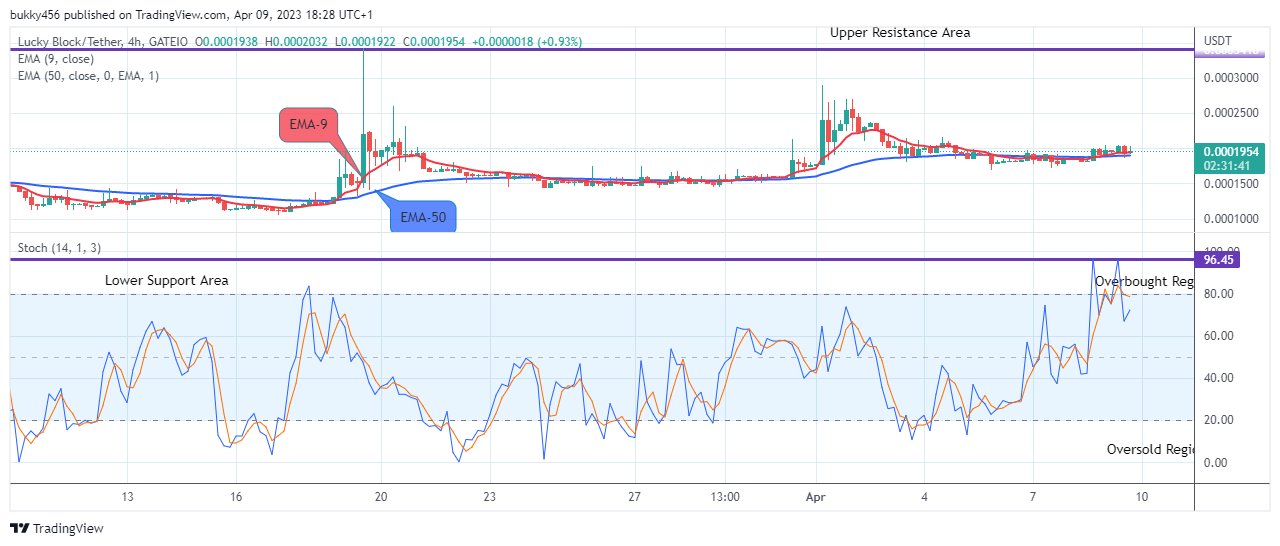The height and width of the screenshot is (546, 1280).
Task: Click the current price tag 0.0001954
Action: (x=1232, y=151)
